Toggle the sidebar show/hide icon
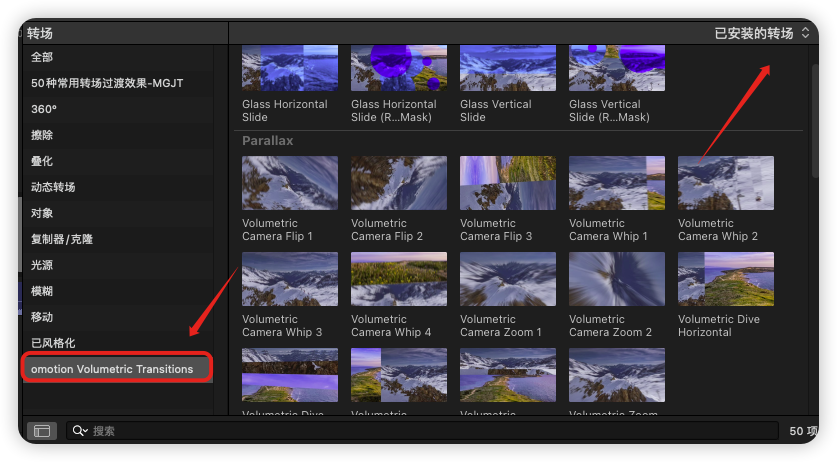This screenshot has height=462, width=837. pos(42,430)
